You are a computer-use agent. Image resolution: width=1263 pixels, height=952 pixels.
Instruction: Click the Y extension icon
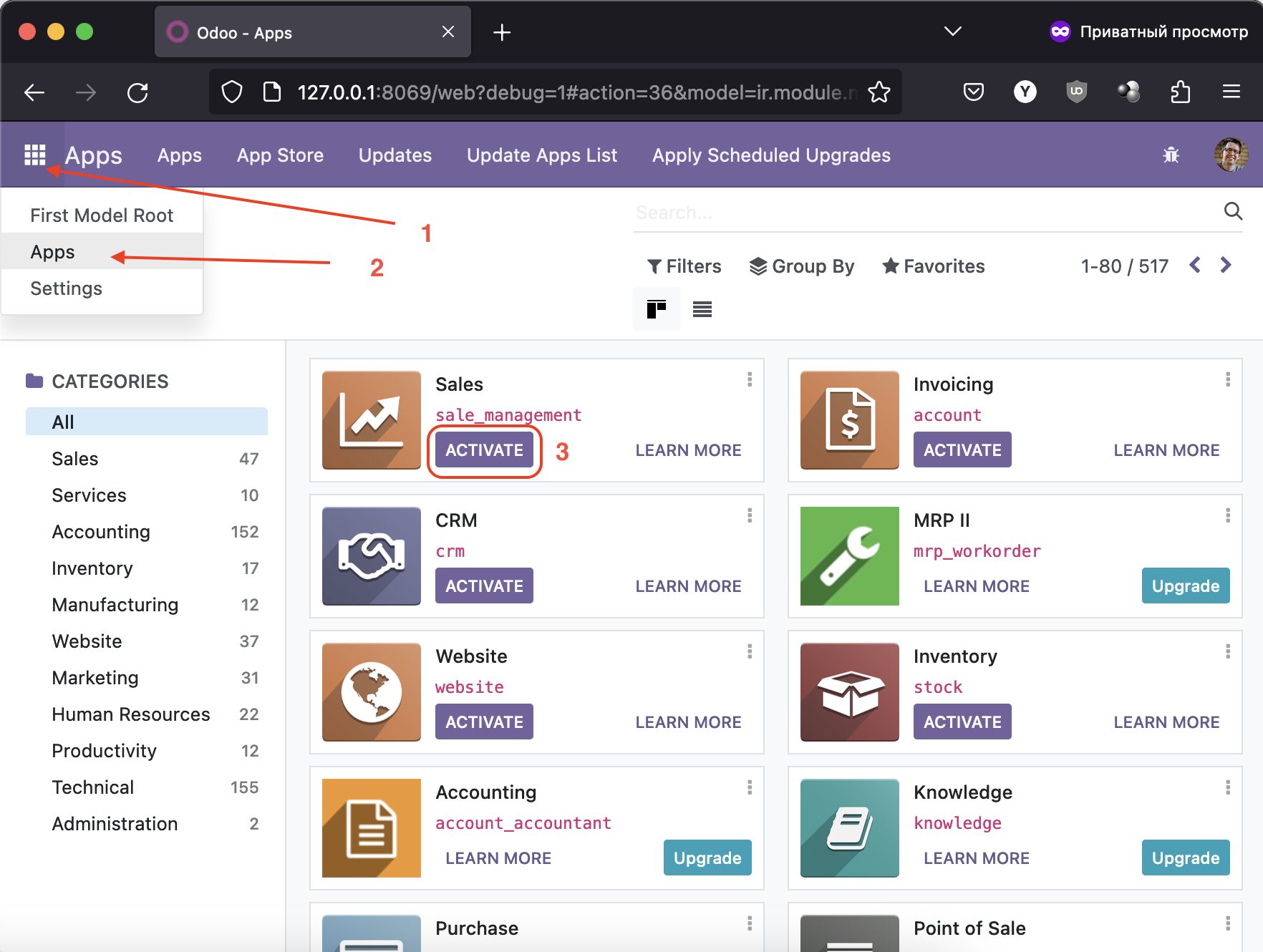[x=1025, y=92]
